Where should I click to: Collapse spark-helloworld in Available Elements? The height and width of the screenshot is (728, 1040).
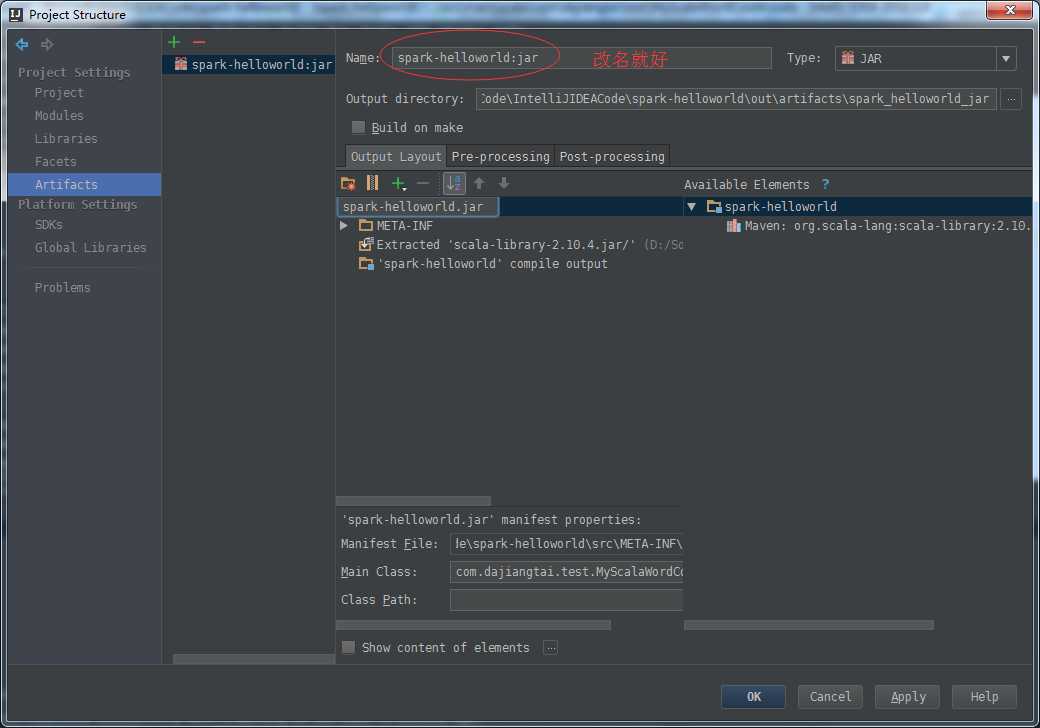(x=691, y=206)
